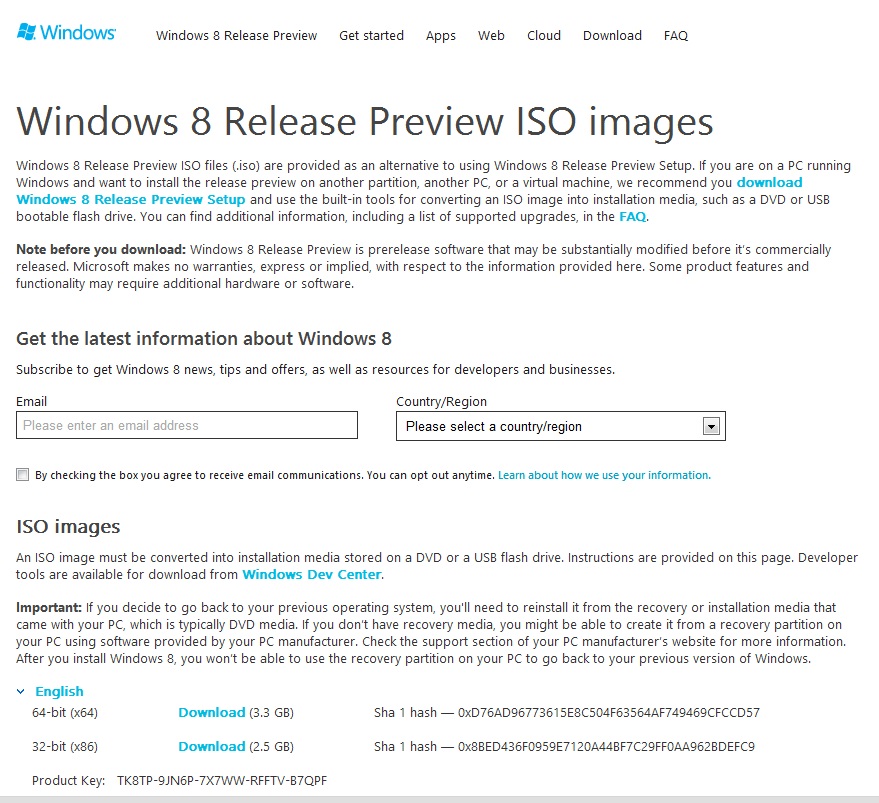Click the 64-bit (x64) row label
879x803 pixels.
pos(65,713)
